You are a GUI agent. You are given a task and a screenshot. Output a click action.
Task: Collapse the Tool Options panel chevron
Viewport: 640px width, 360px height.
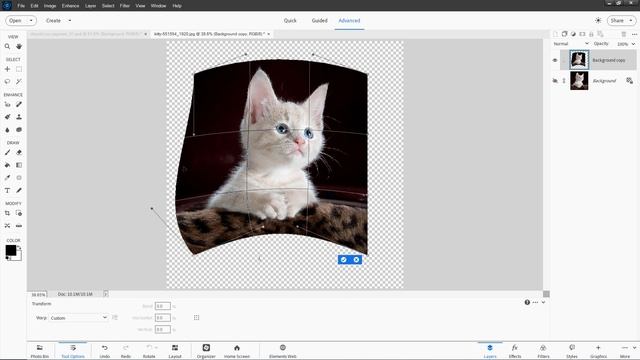pyautogui.click(x=544, y=302)
